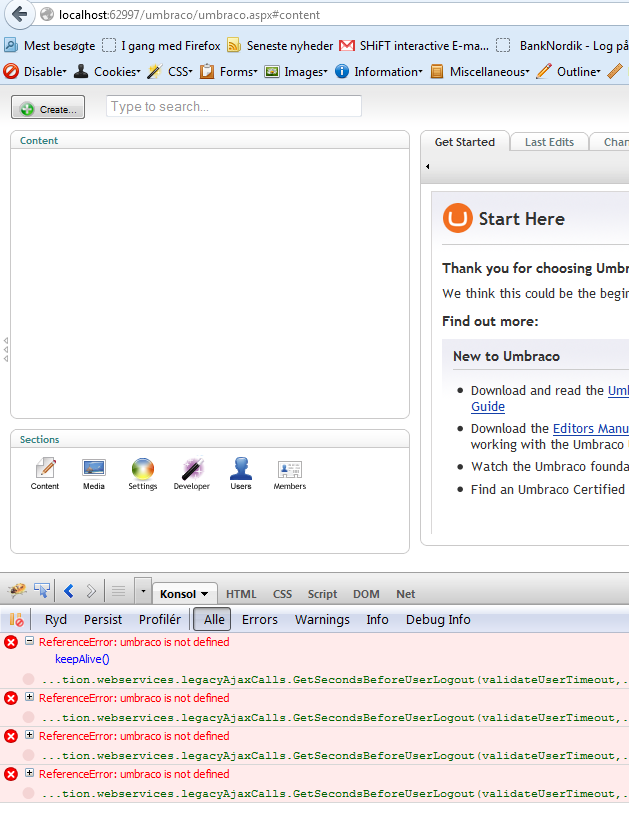Toggle Firebug command line lines icon

tap(119, 591)
